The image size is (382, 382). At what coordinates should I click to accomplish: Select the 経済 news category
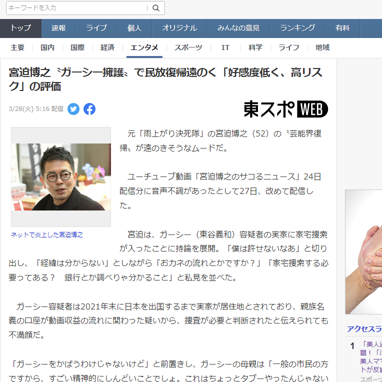tap(107, 48)
